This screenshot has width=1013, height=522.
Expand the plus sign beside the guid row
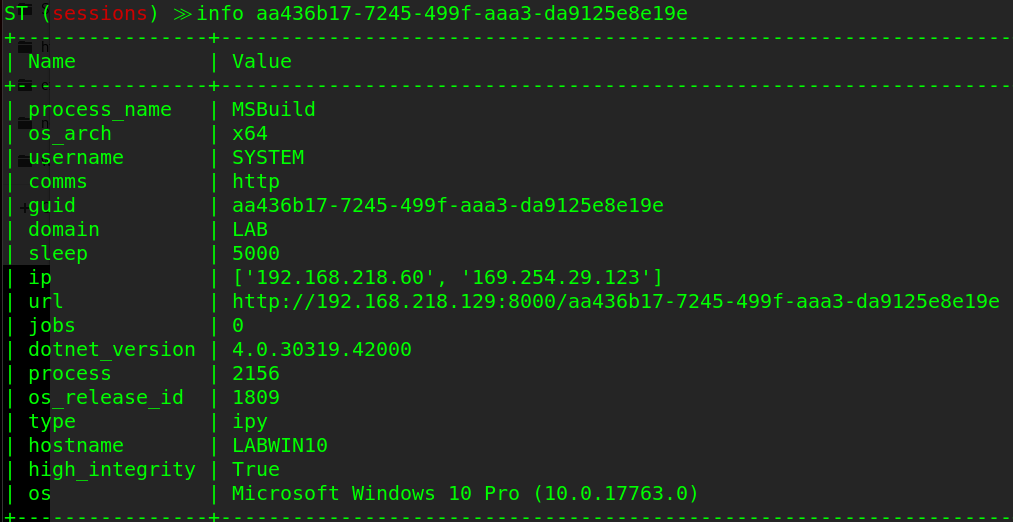(x=23, y=208)
